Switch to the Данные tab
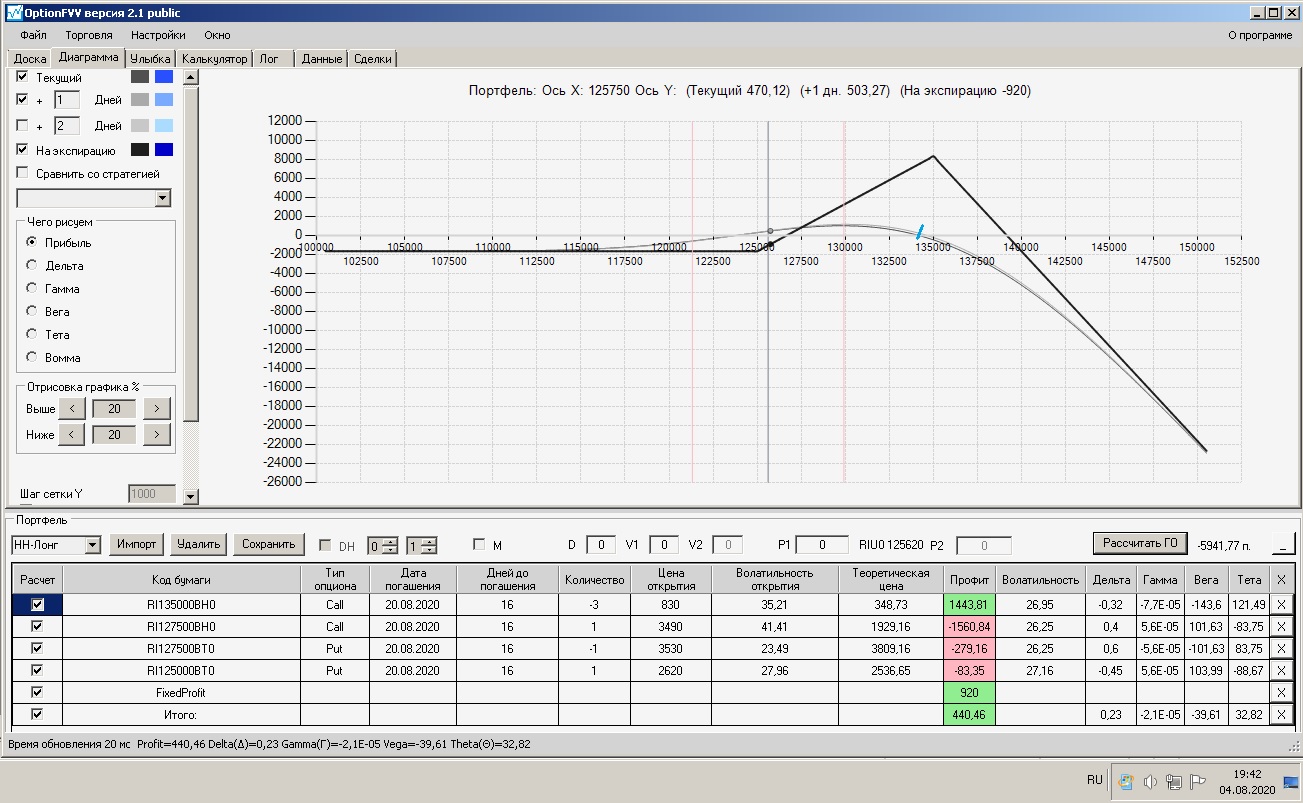The image size is (1303, 803). point(322,59)
